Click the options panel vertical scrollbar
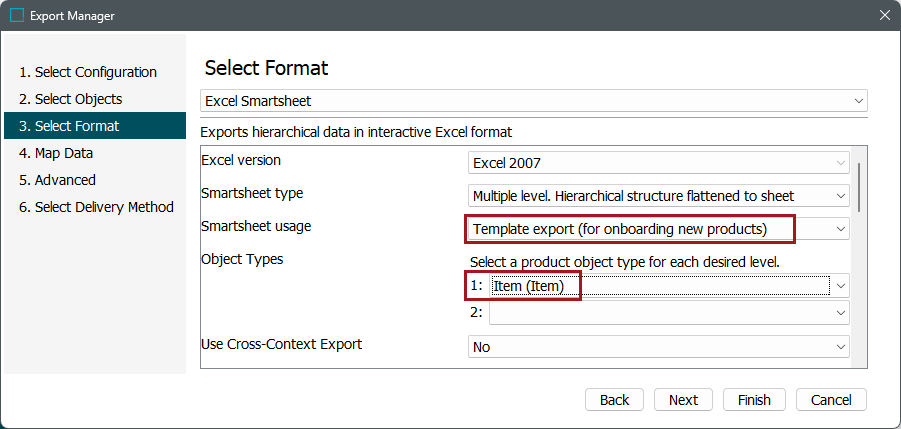This screenshot has height=429, width=901. pos(860,185)
